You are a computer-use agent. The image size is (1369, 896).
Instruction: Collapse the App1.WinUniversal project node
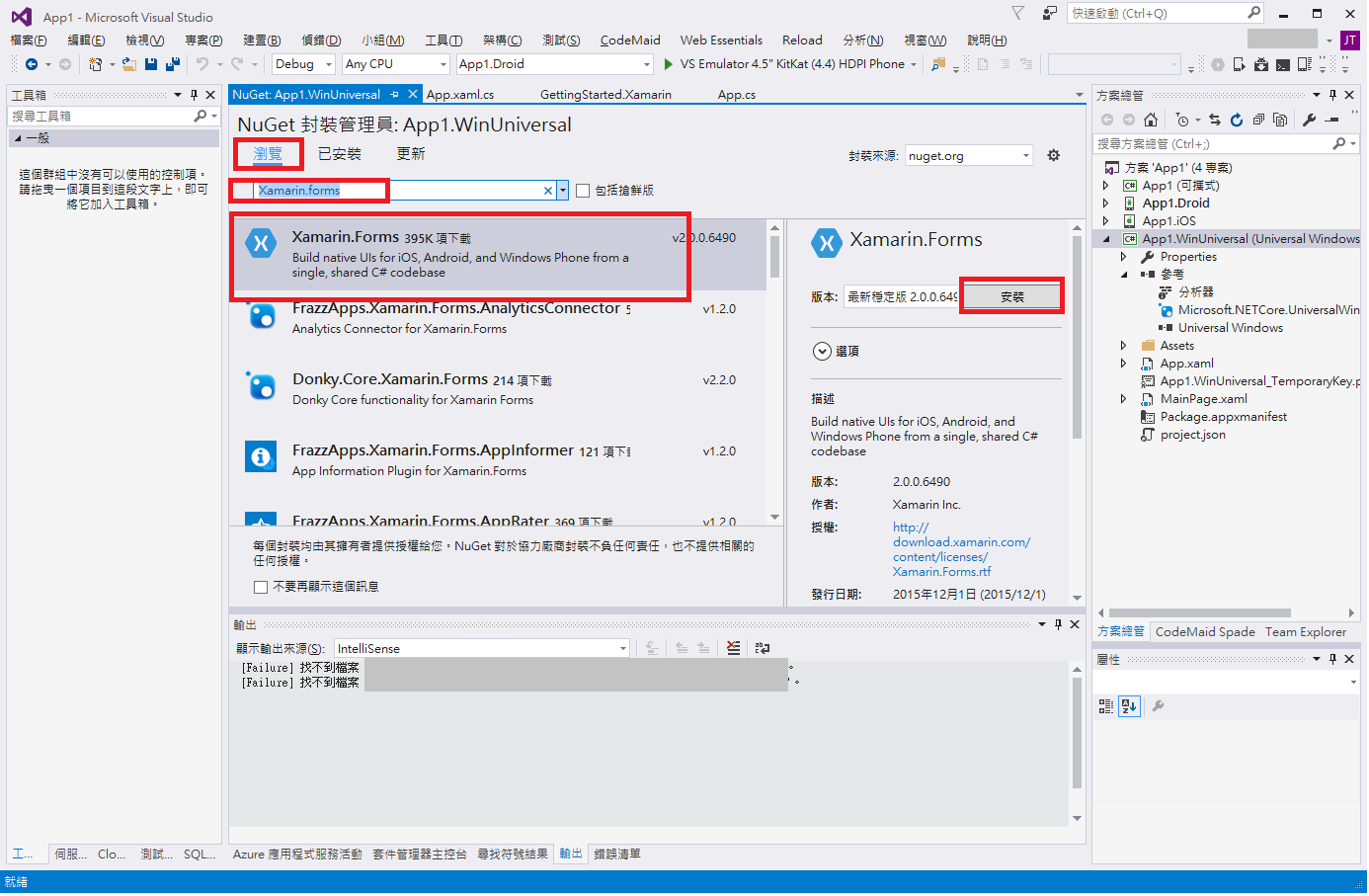[x=1105, y=239]
